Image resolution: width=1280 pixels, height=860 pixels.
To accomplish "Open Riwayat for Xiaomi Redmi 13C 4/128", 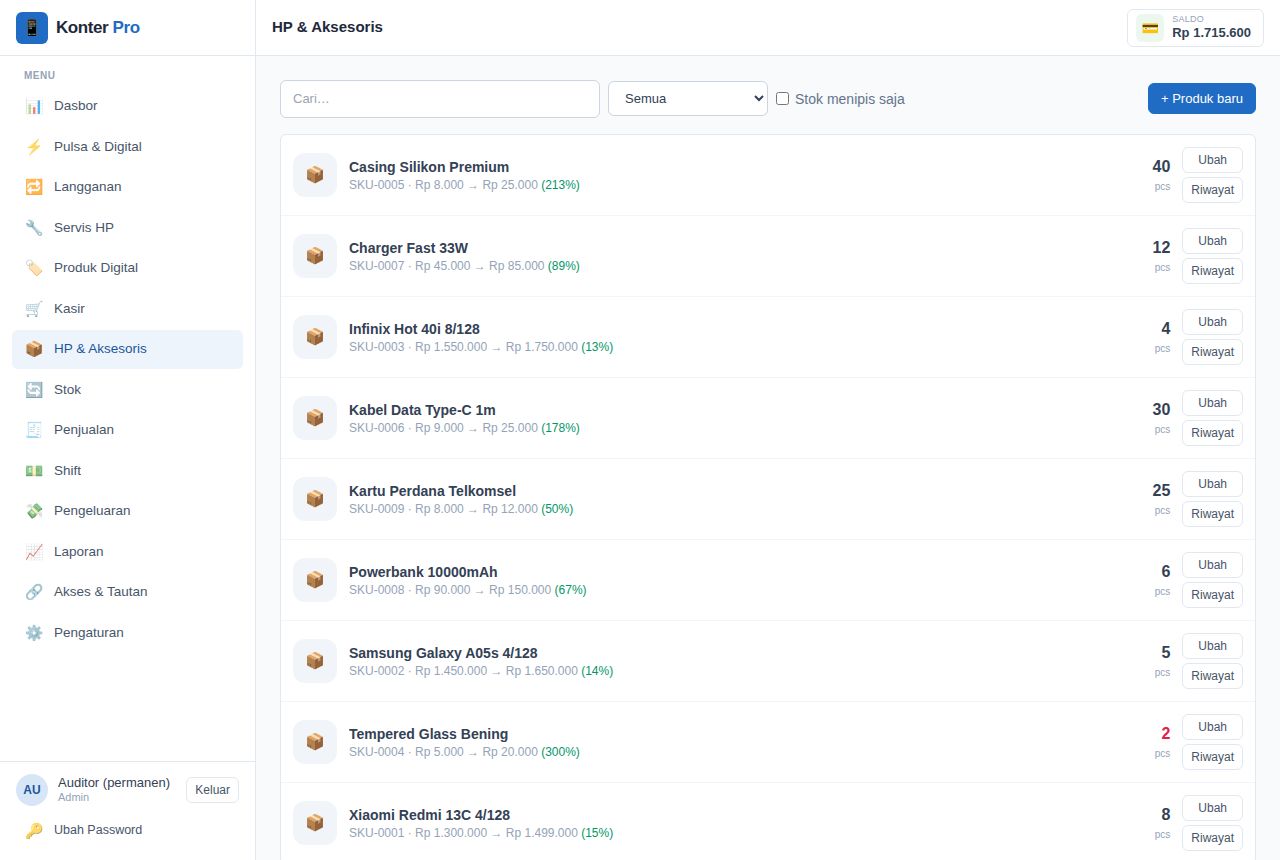I will [x=1212, y=838].
